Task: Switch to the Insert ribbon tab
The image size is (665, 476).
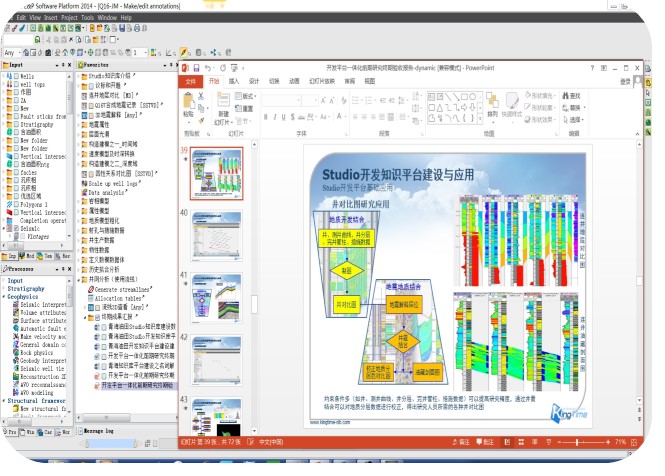Action: tap(234, 81)
